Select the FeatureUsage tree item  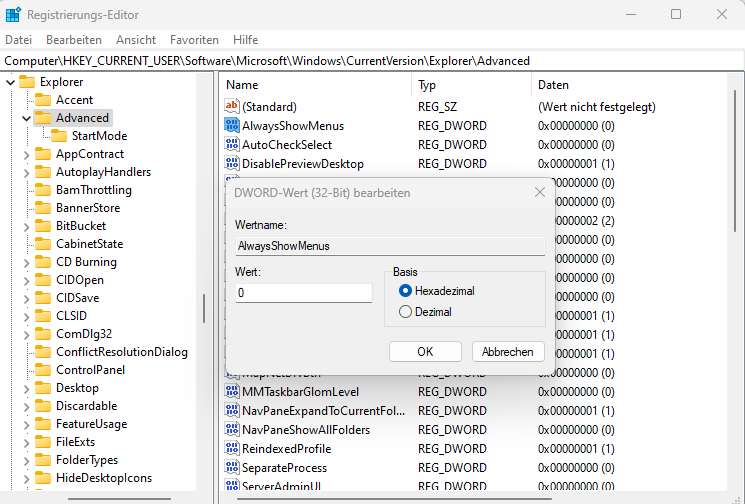(x=92, y=424)
